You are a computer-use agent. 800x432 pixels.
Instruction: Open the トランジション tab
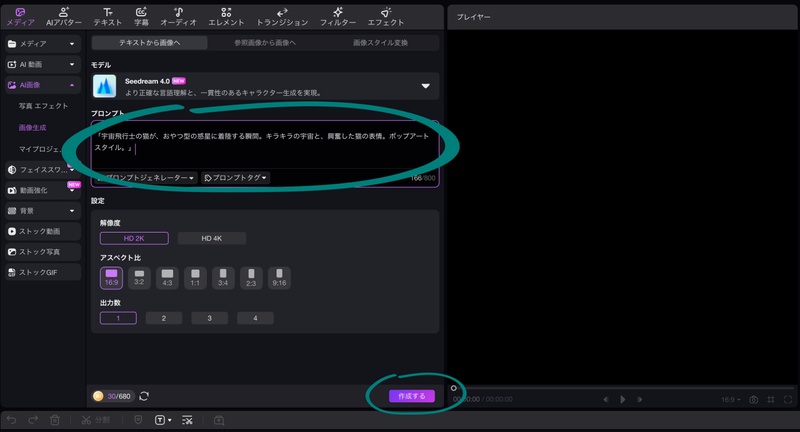pos(282,17)
